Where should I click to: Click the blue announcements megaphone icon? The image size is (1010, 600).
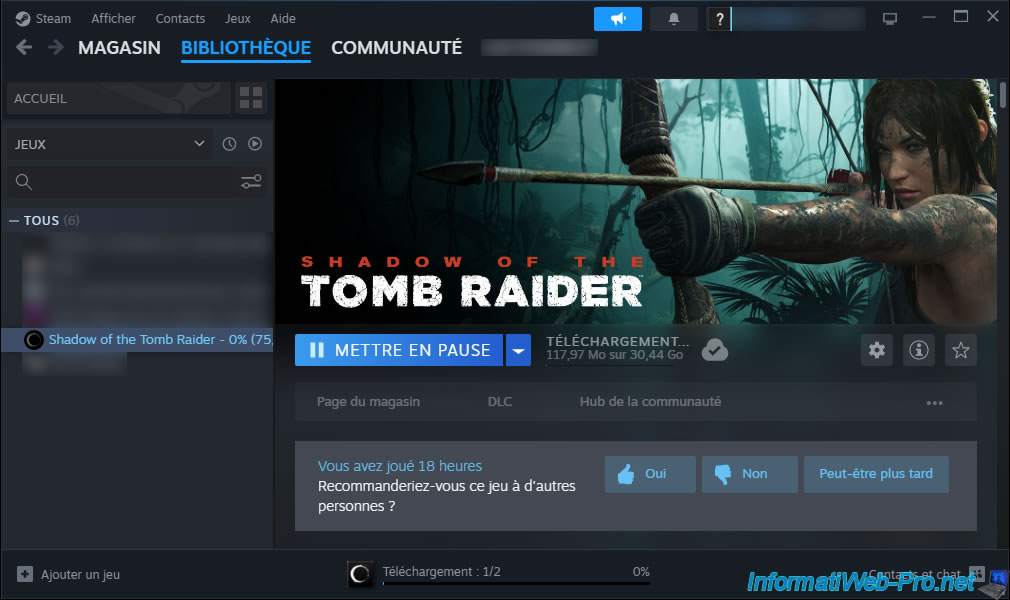[x=618, y=19]
